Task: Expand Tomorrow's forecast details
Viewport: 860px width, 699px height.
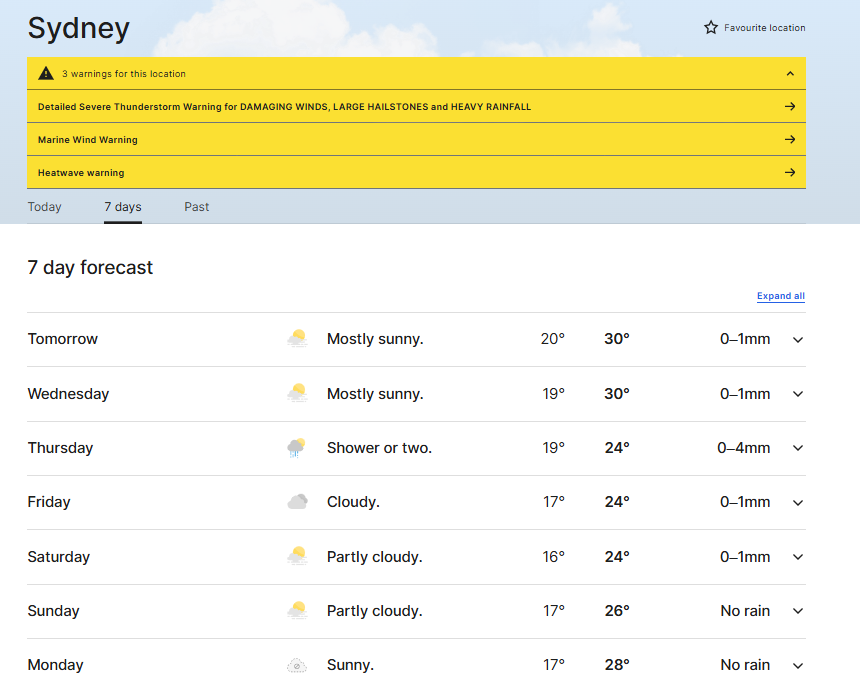Action: 798,340
